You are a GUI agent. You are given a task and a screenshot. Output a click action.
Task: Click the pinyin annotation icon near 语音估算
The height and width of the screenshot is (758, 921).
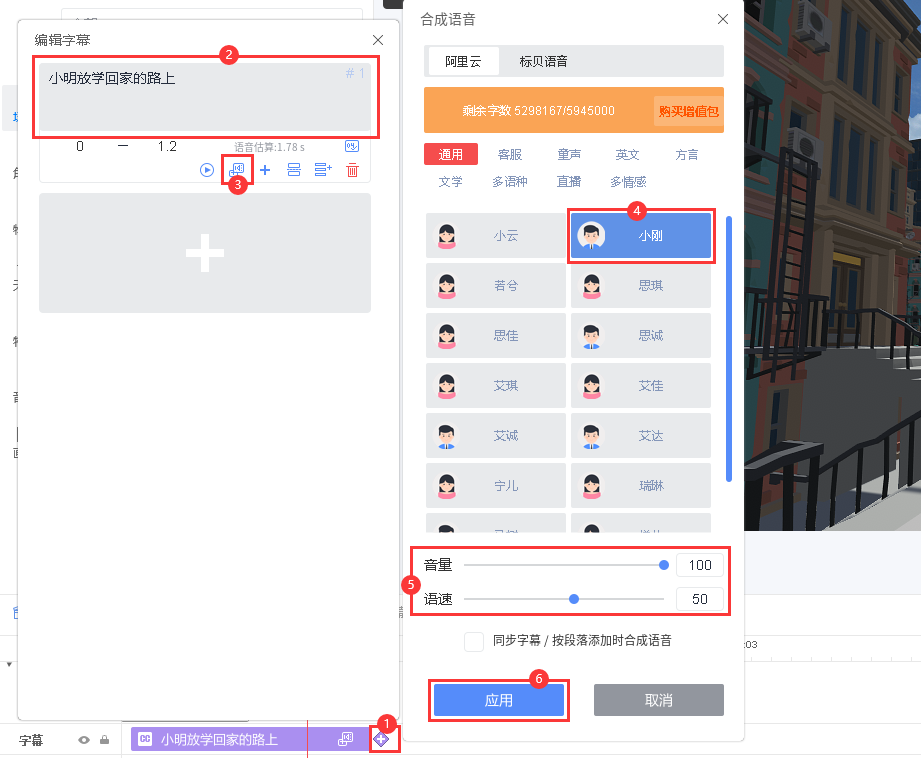tap(352, 146)
